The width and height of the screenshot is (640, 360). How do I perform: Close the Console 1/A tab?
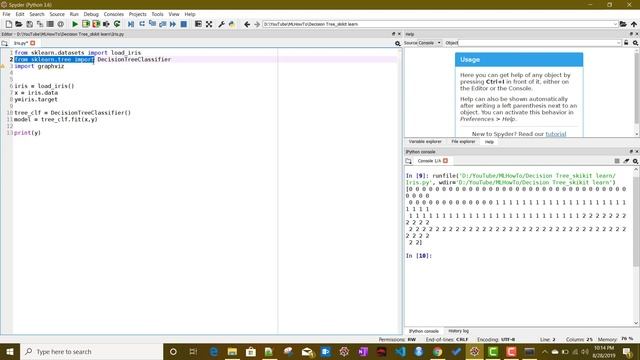[x=445, y=161]
